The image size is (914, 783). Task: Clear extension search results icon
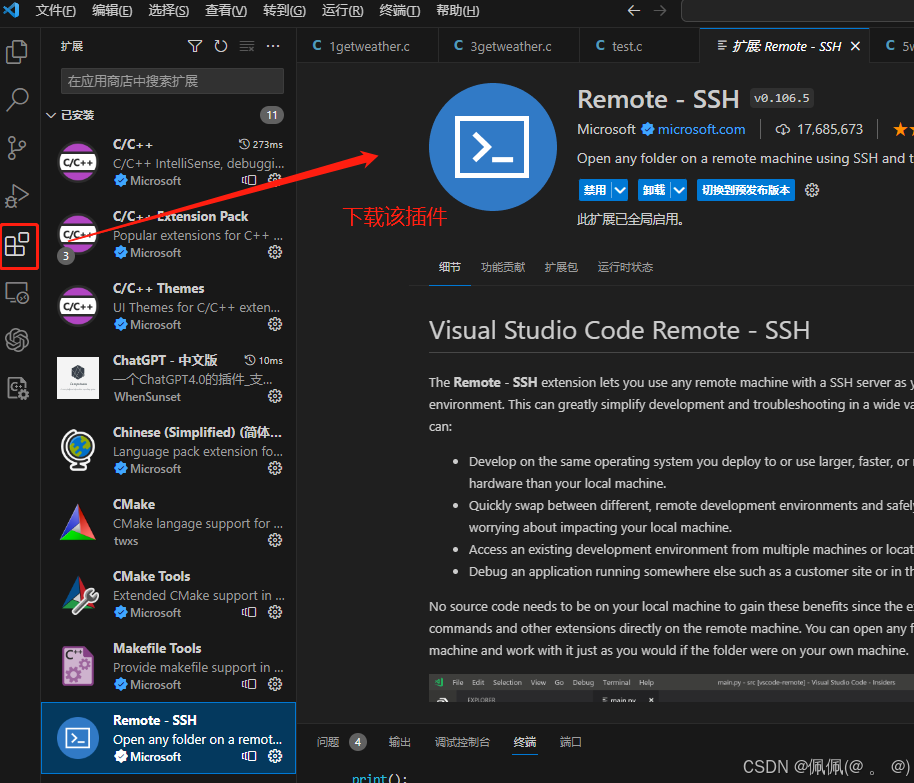pyautogui.click(x=247, y=46)
